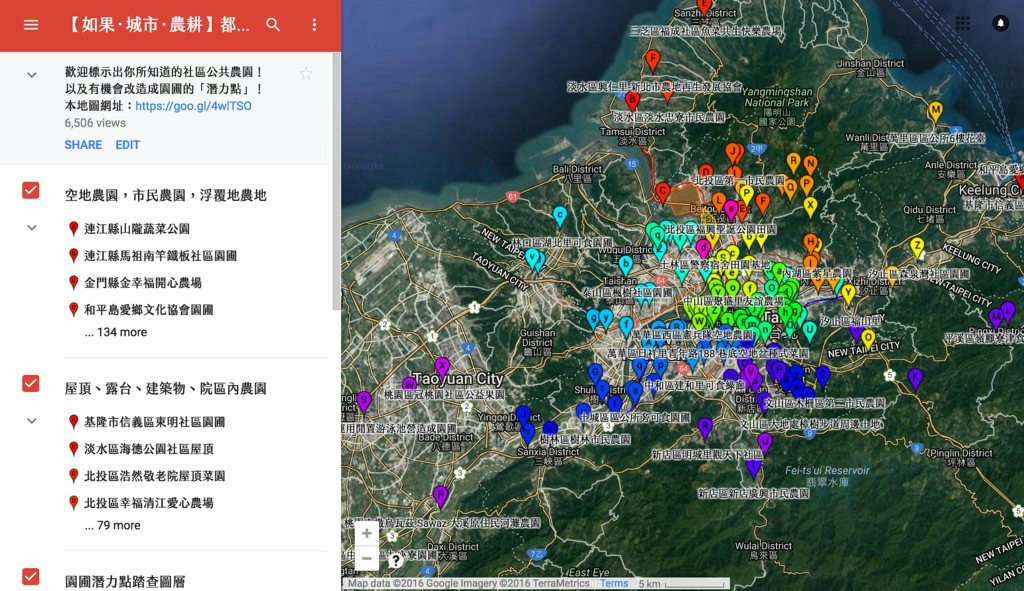This screenshot has width=1024, height=591.
Task: Toggle the 園圃潛力點踏查圖層 layer checkbox
Action: pos(31,577)
